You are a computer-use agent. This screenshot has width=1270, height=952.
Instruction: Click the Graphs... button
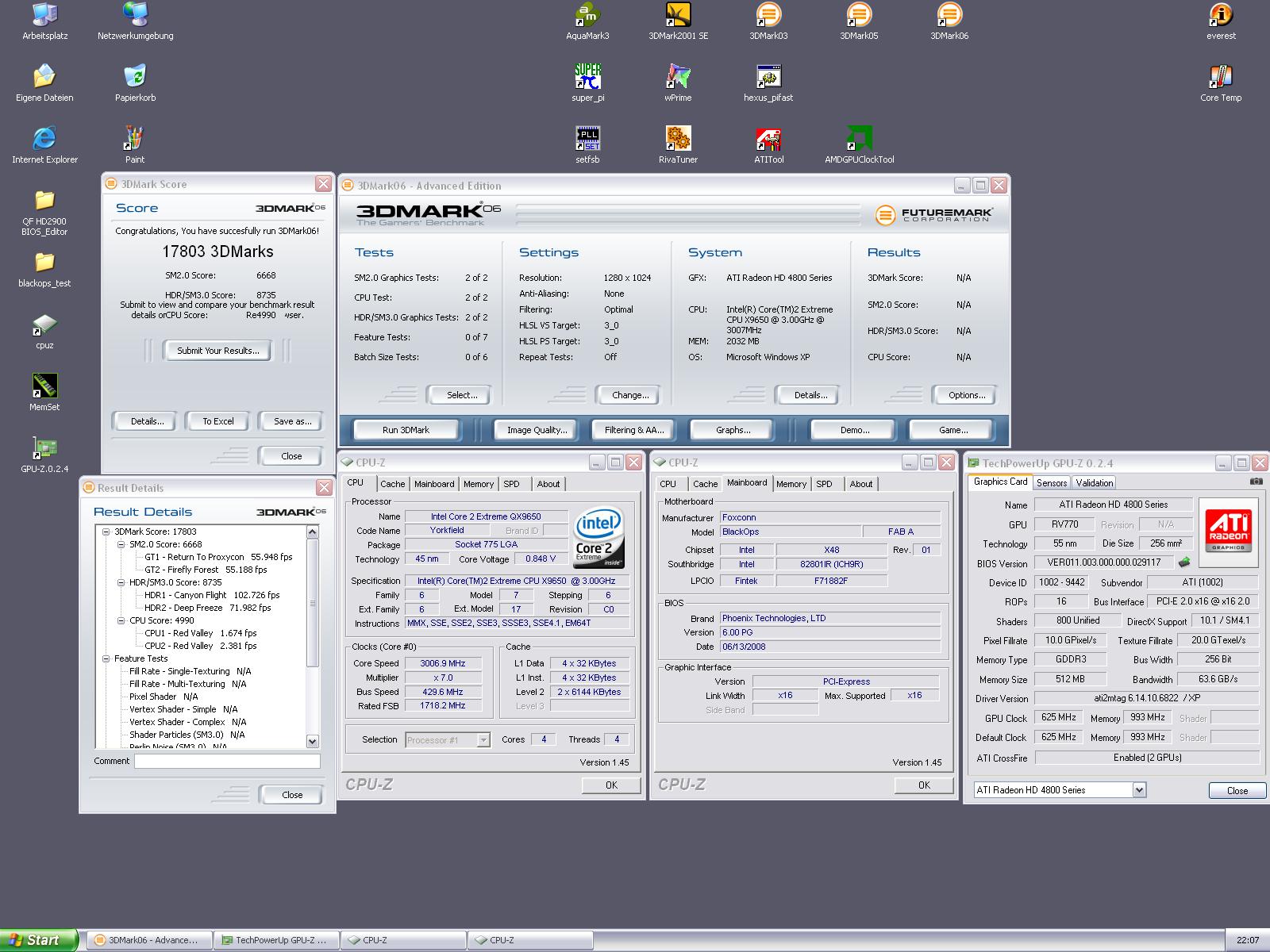coord(733,430)
